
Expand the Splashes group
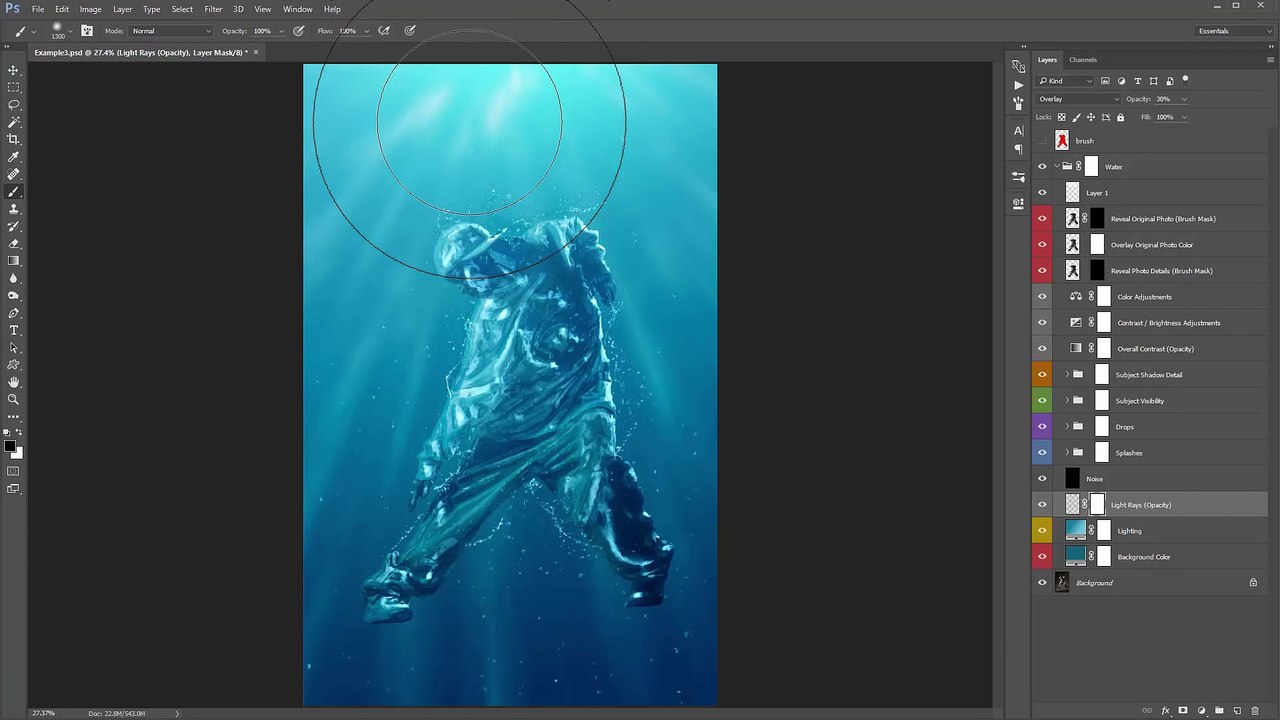(1066, 453)
